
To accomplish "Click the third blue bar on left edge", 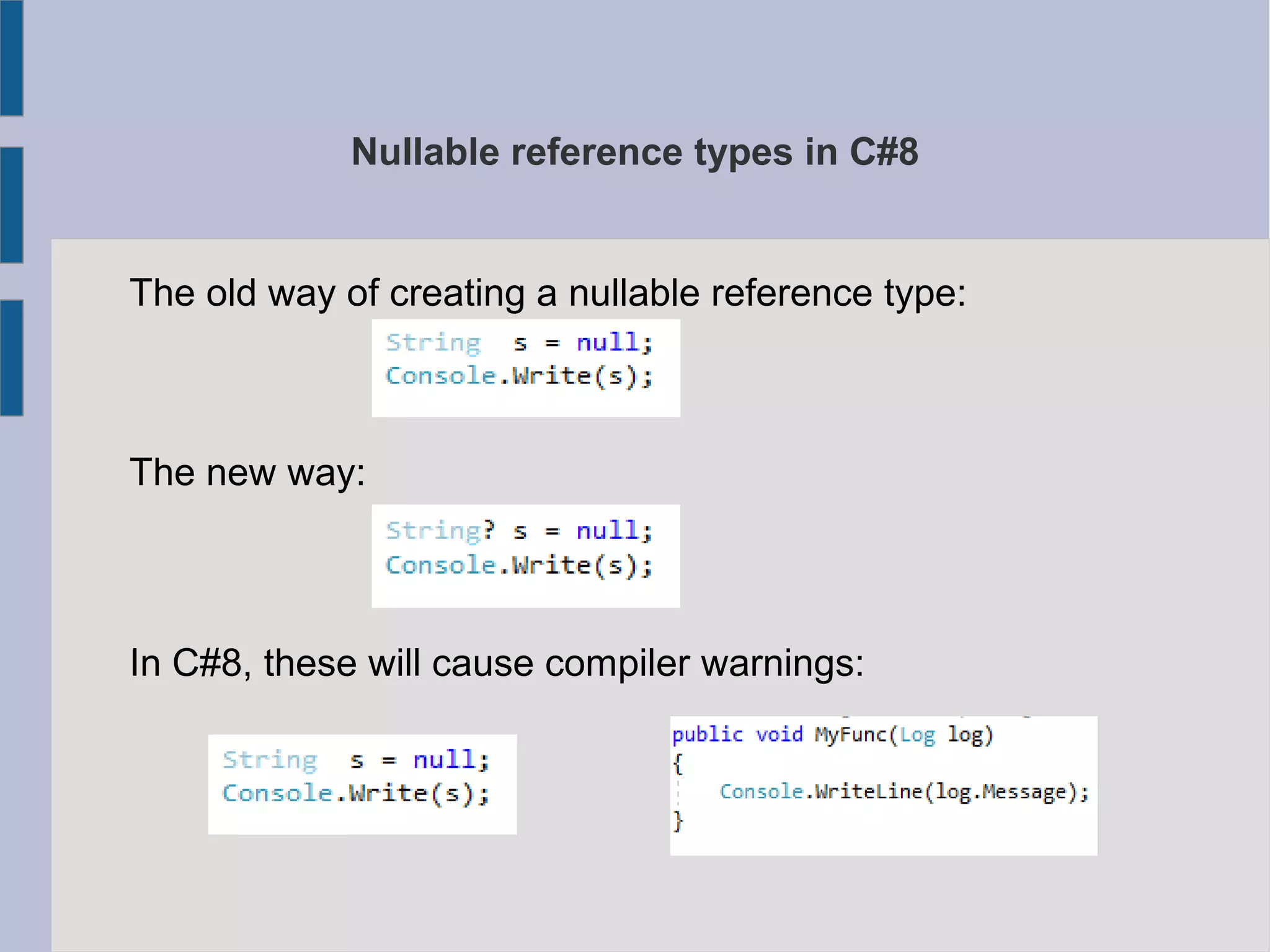I will pyautogui.click(x=11, y=357).
